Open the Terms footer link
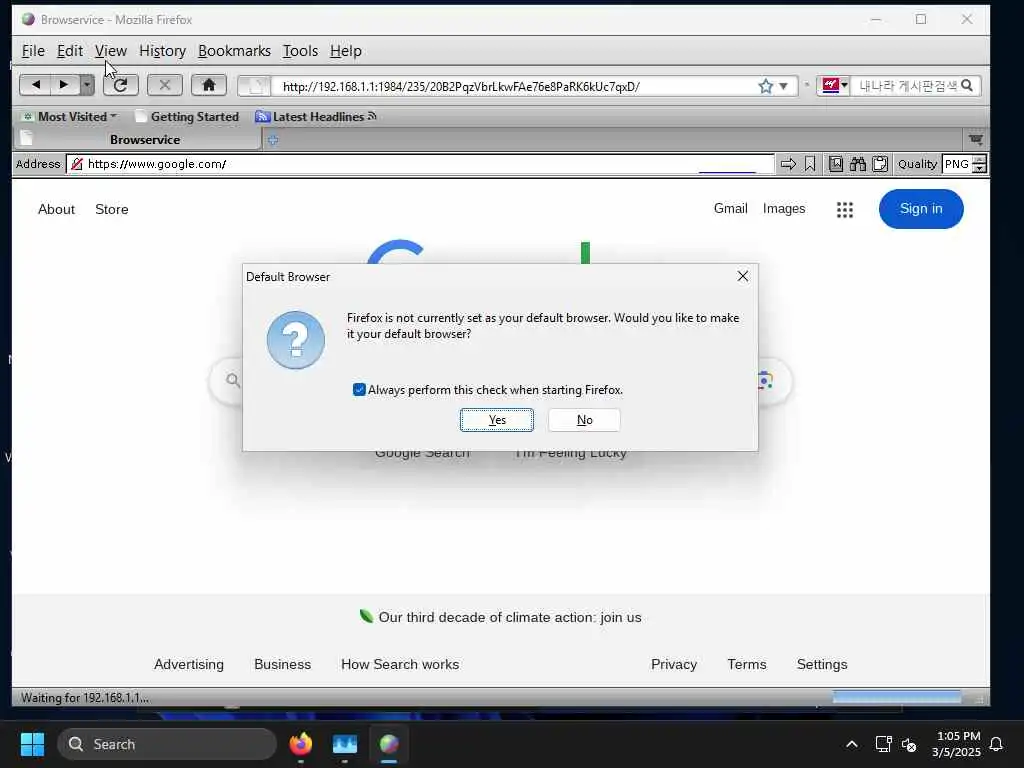 pyautogui.click(x=746, y=664)
